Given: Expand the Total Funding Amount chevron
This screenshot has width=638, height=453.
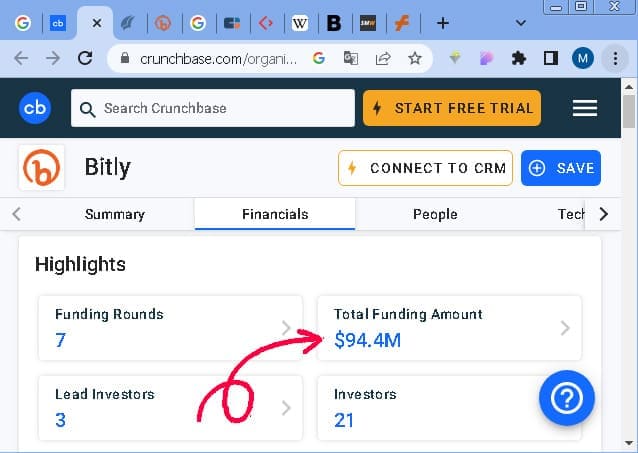Looking at the screenshot, I should pyautogui.click(x=565, y=328).
